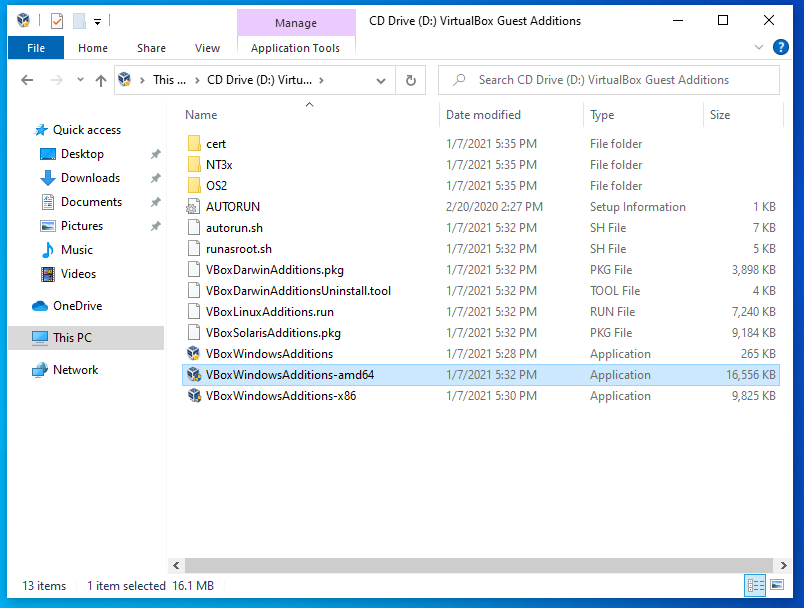Go up one folder level
804x608 pixels.
tap(101, 80)
